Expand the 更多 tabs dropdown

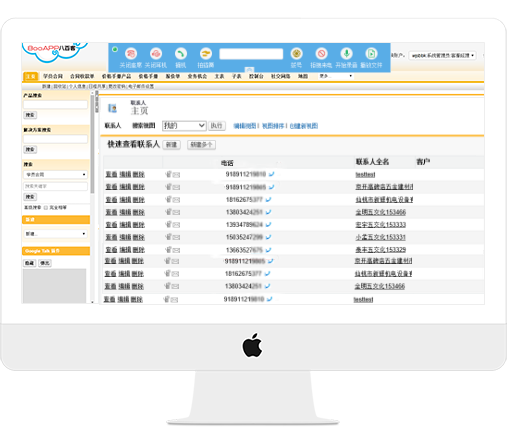click(336, 76)
